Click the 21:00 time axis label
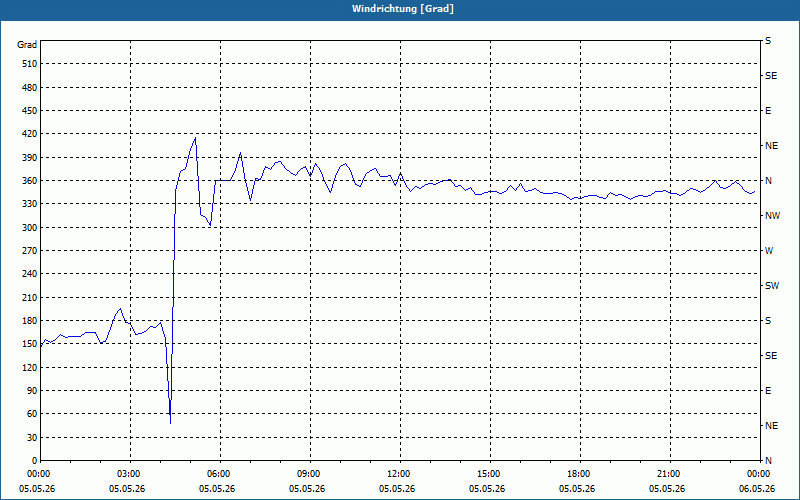The image size is (800, 500). click(x=670, y=474)
